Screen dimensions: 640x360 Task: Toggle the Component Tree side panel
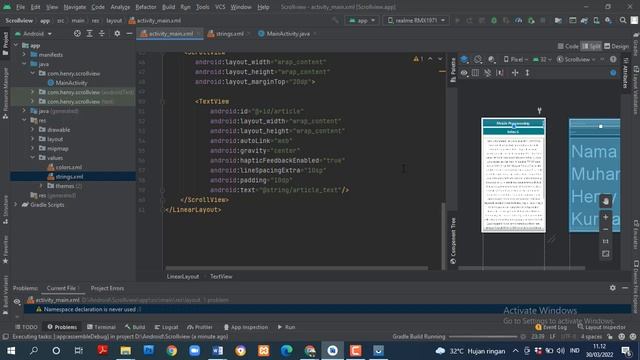[453, 241]
